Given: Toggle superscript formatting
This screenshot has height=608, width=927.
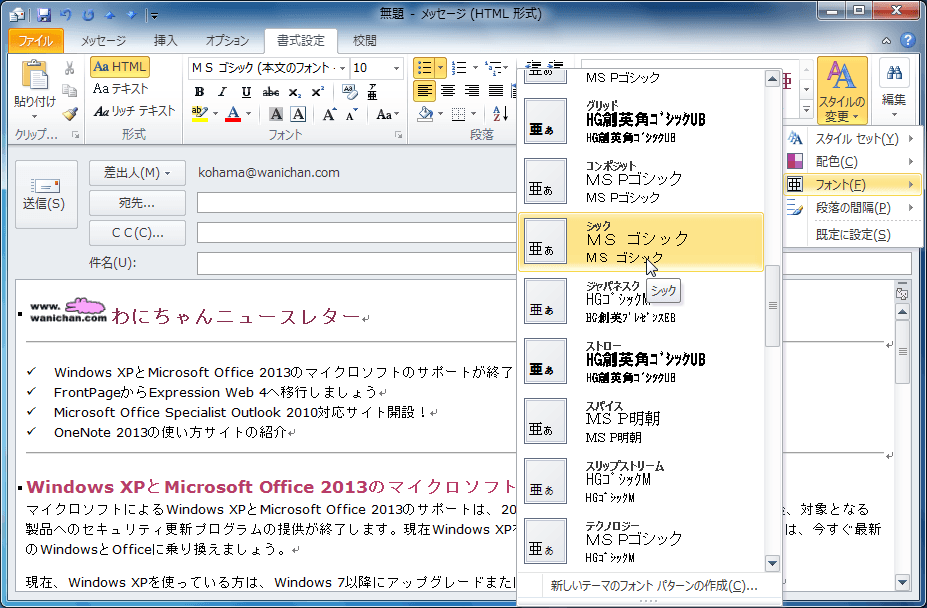Looking at the screenshot, I should (x=317, y=92).
